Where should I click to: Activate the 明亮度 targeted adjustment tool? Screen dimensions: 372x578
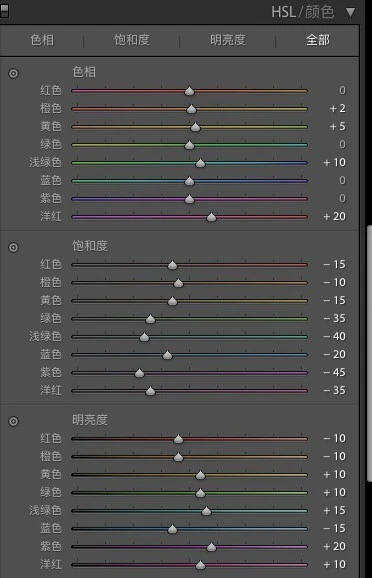[x=13, y=421]
